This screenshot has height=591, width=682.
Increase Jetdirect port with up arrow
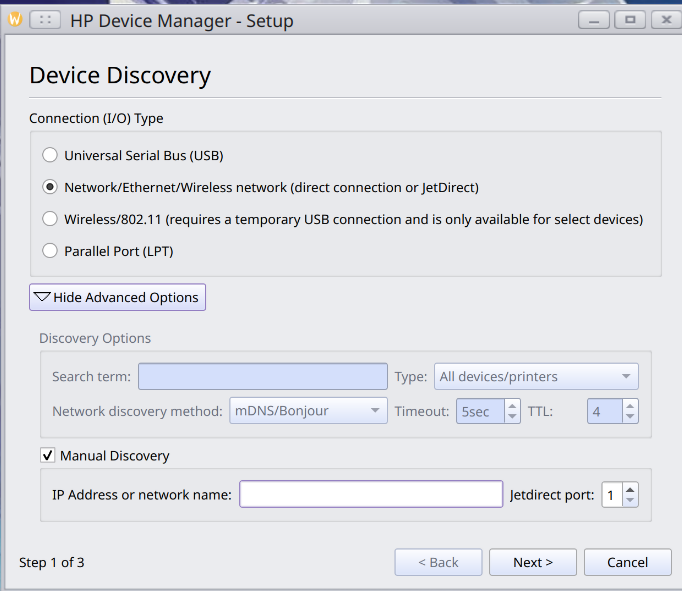point(630,489)
